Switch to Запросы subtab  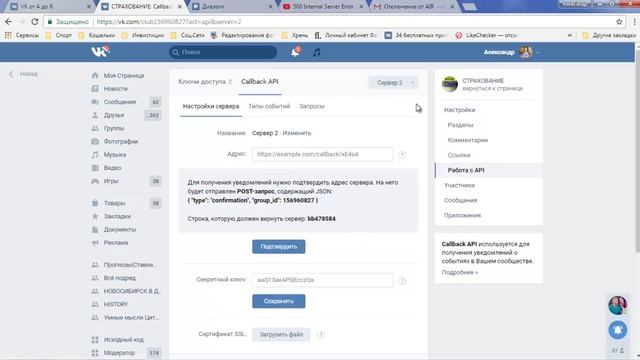[x=312, y=106]
